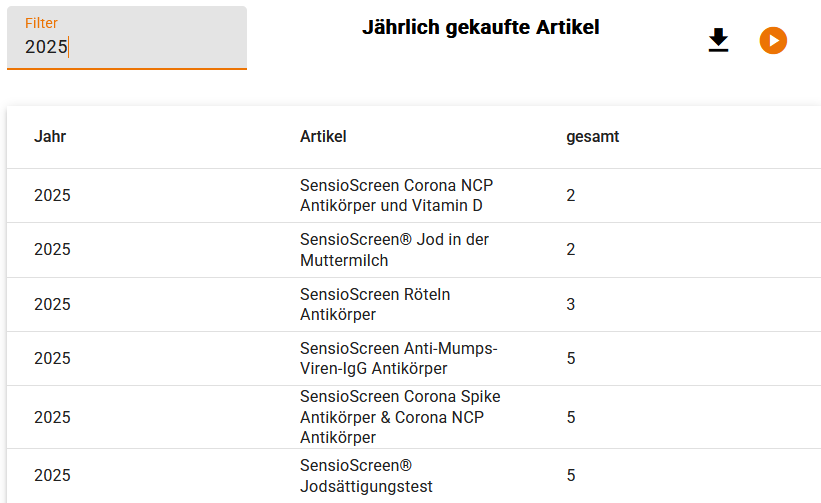Sort by the Artikel column header
This screenshot has width=821, height=503.
pyautogui.click(x=323, y=137)
